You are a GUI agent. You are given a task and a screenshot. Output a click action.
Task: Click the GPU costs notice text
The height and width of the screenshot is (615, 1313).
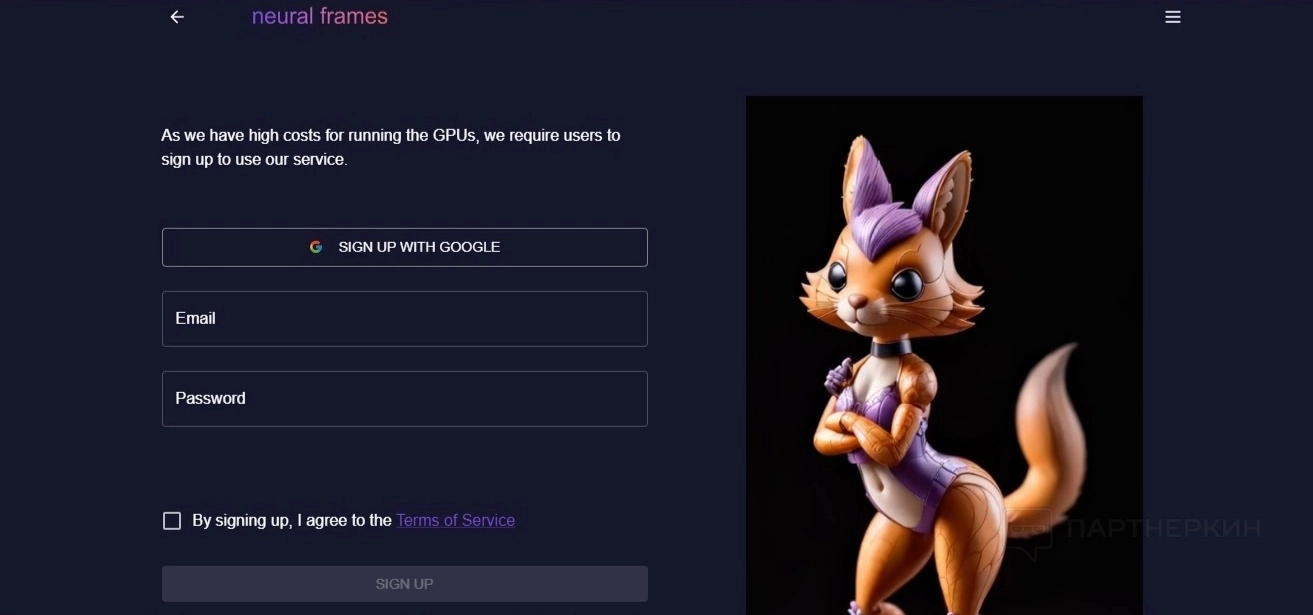(x=391, y=147)
